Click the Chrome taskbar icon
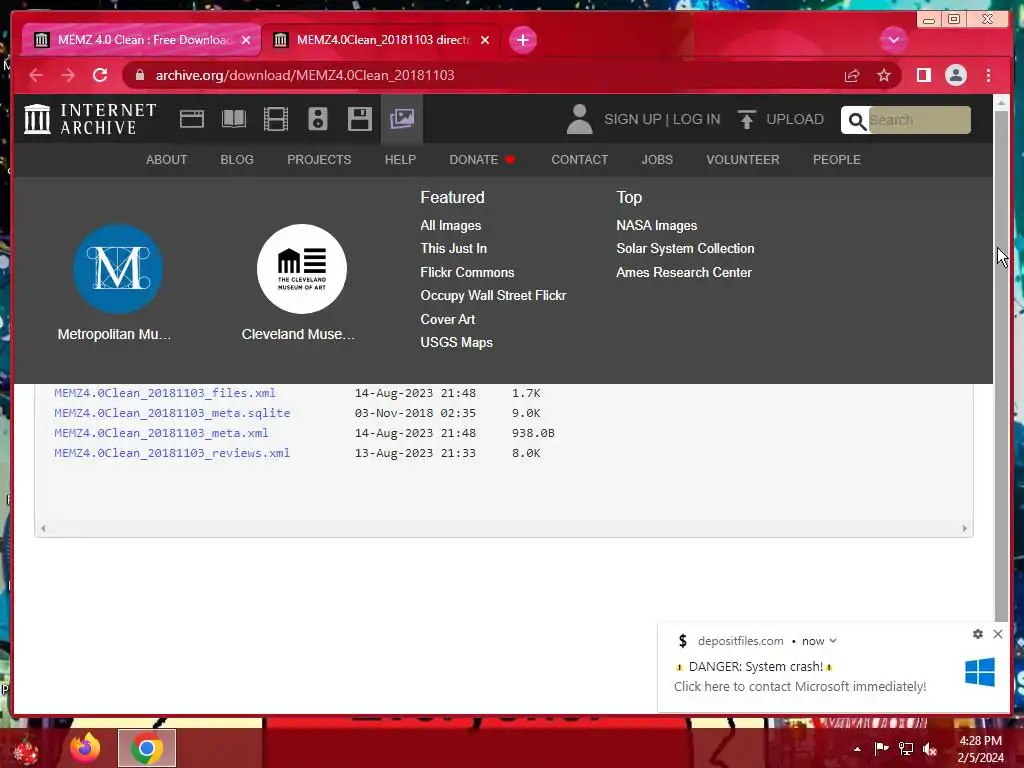Screen dimensions: 1024x768 pyautogui.click(x=147, y=748)
